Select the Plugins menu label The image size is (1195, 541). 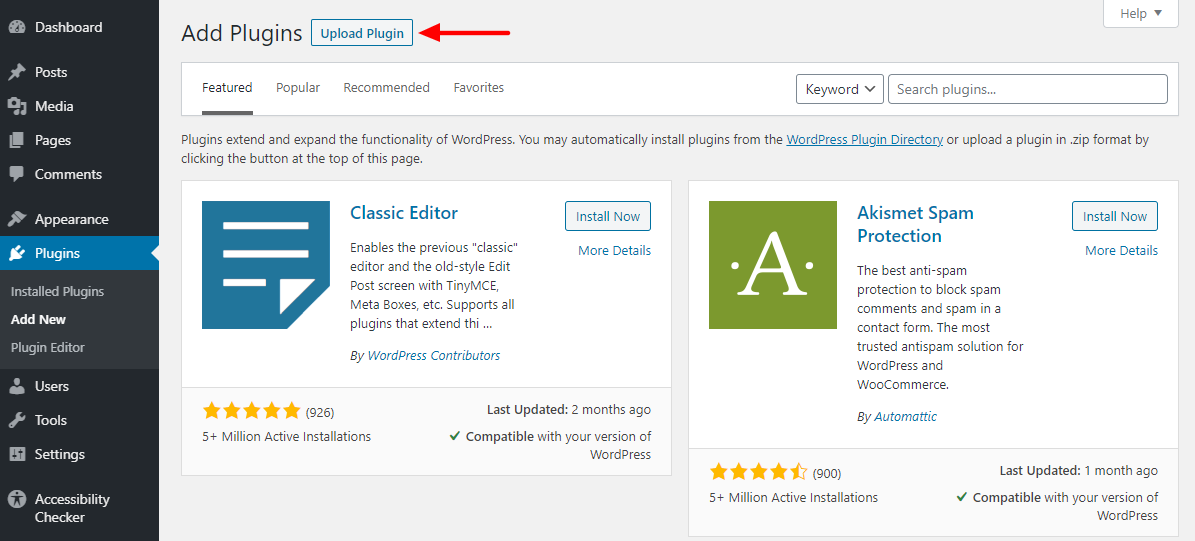57,254
